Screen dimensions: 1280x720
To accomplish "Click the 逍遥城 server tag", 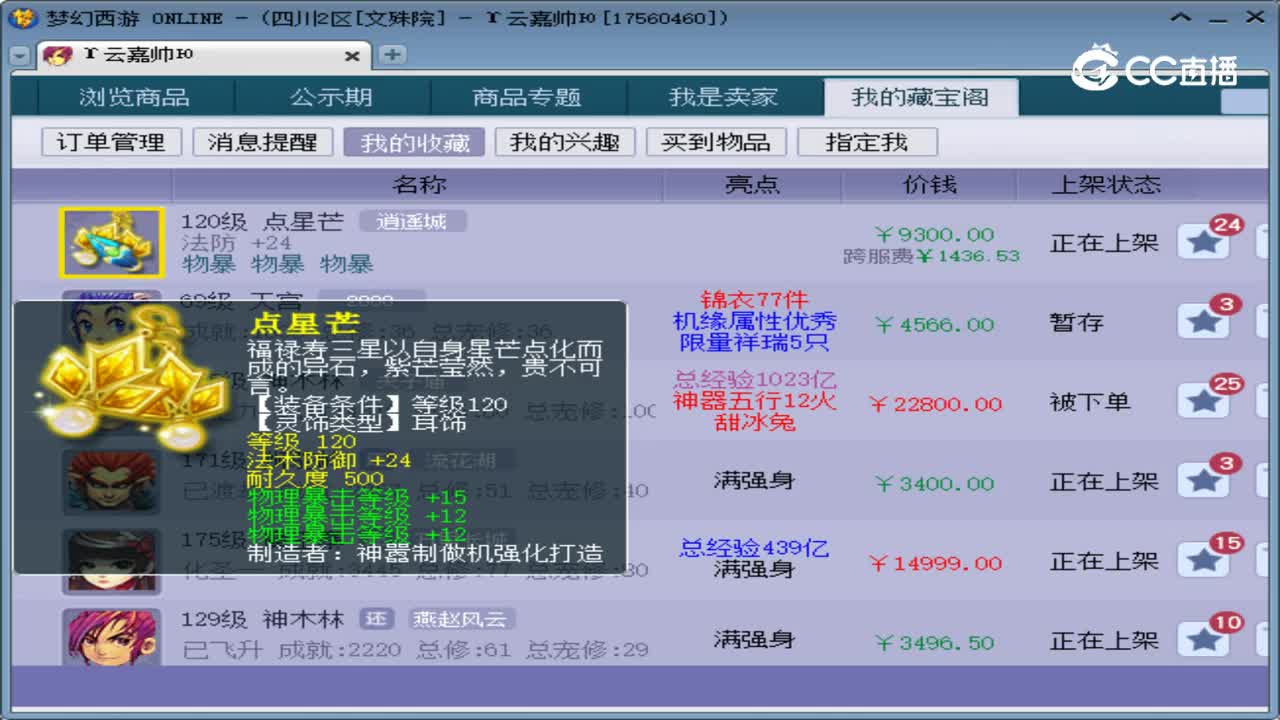I will tap(412, 222).
